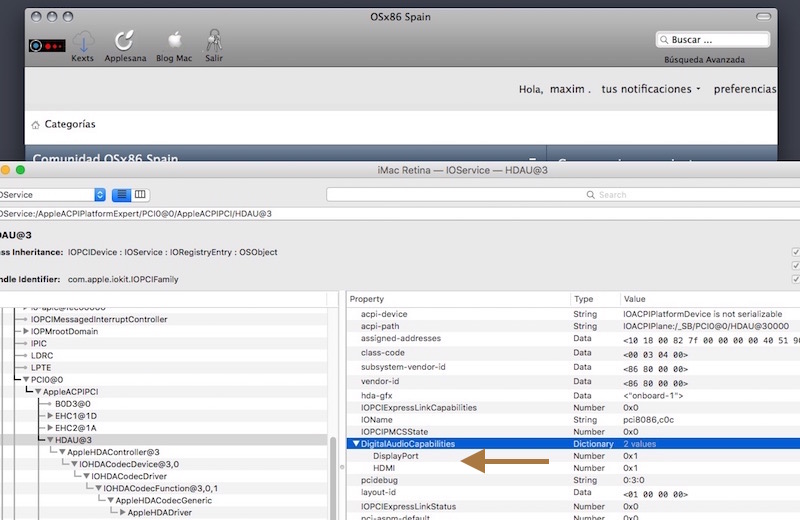
Task: Select IOPCIExpressLinkStatus property row
Action: point(573,507)
